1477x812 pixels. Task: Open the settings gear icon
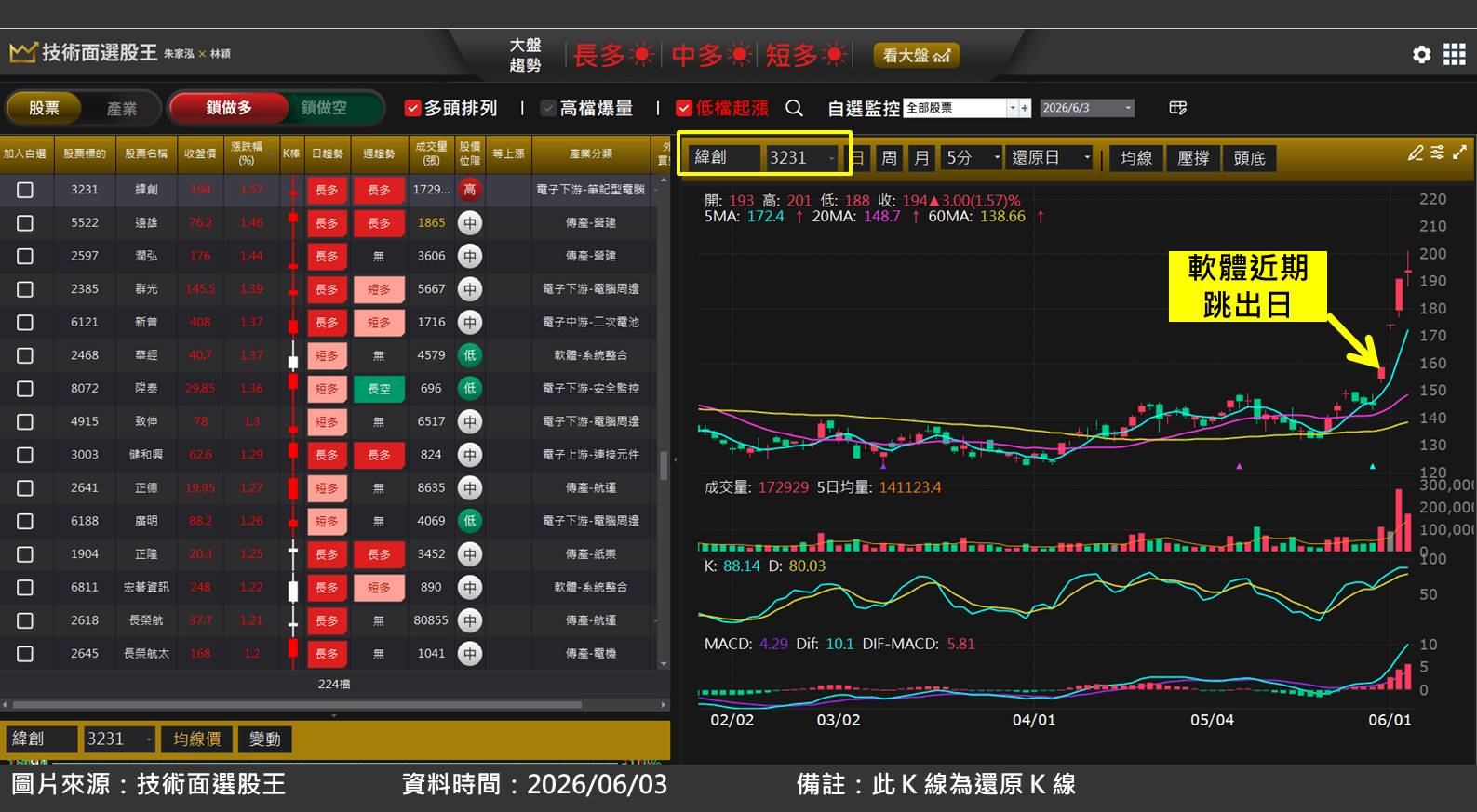tap(1421, 55)
